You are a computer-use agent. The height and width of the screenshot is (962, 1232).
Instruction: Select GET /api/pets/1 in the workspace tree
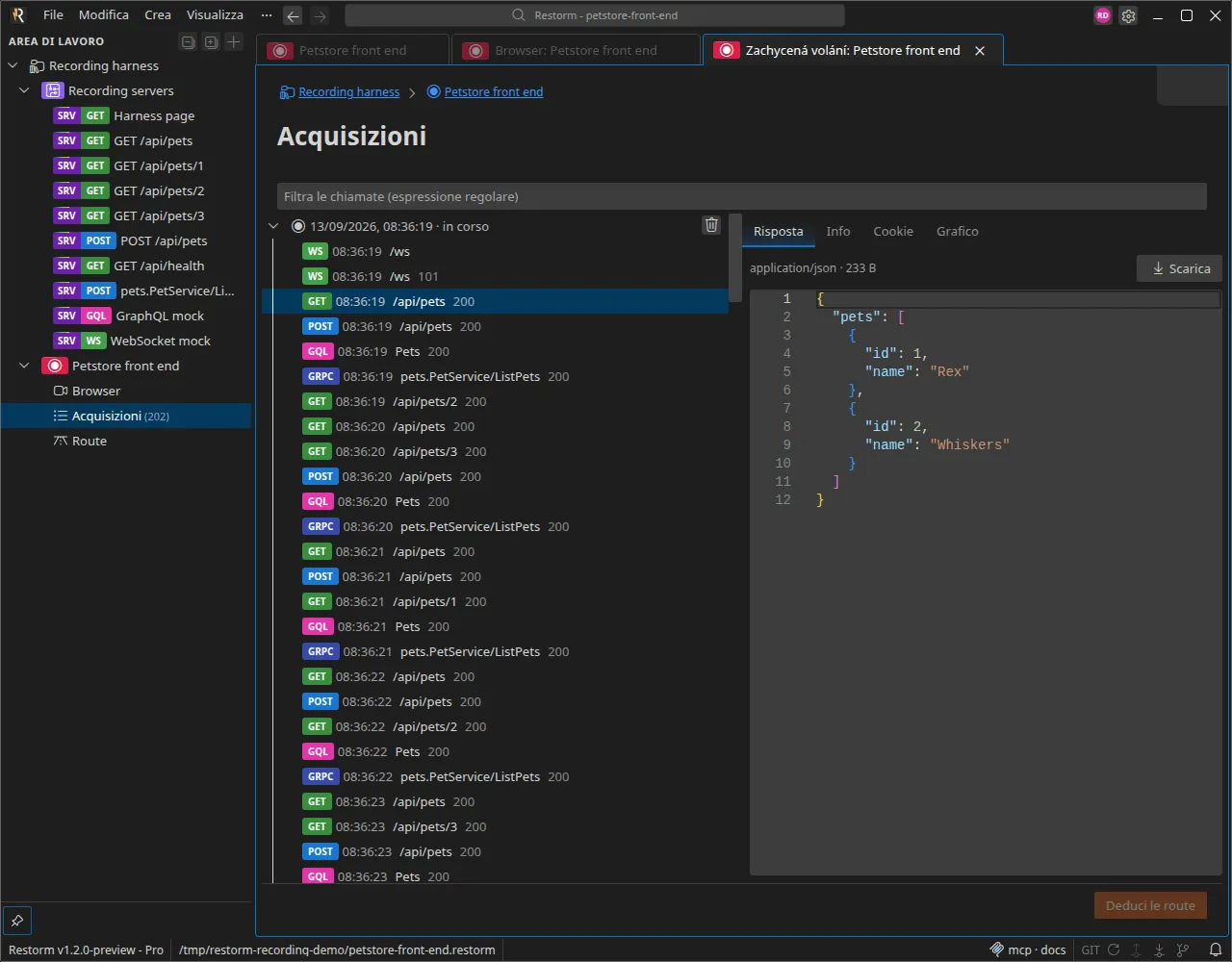click(x=125, y=166)
